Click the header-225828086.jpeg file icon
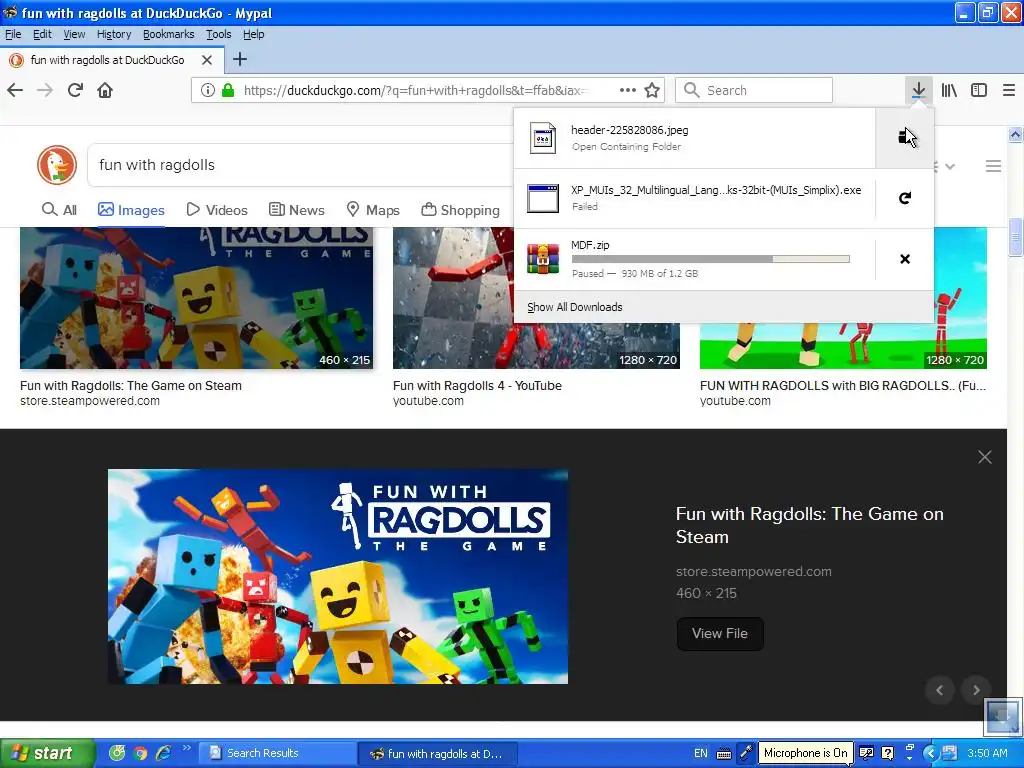This screenshot has height=768, width=1024. coord(543,138)
